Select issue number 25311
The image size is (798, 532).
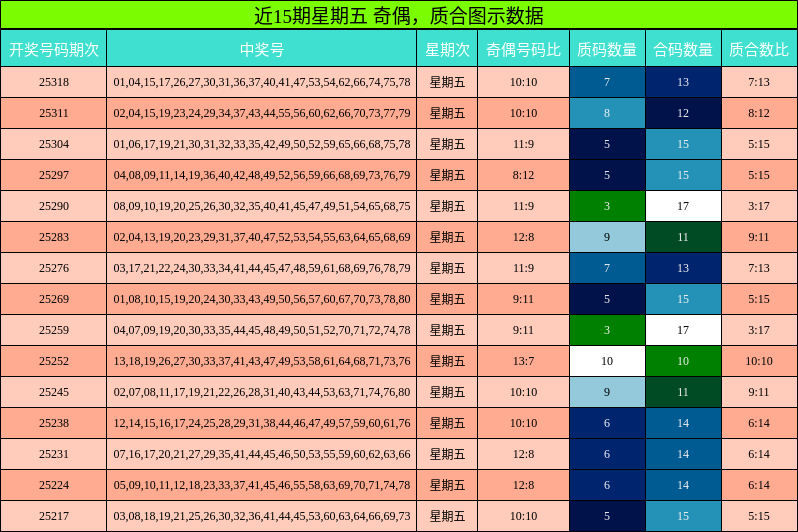(53, 114)
